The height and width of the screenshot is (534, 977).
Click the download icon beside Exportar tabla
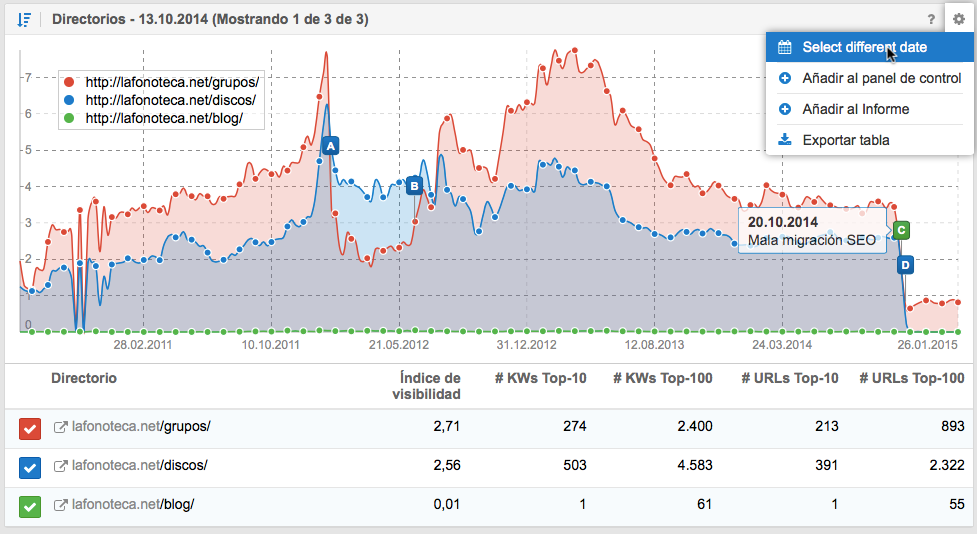click(785, 140)
